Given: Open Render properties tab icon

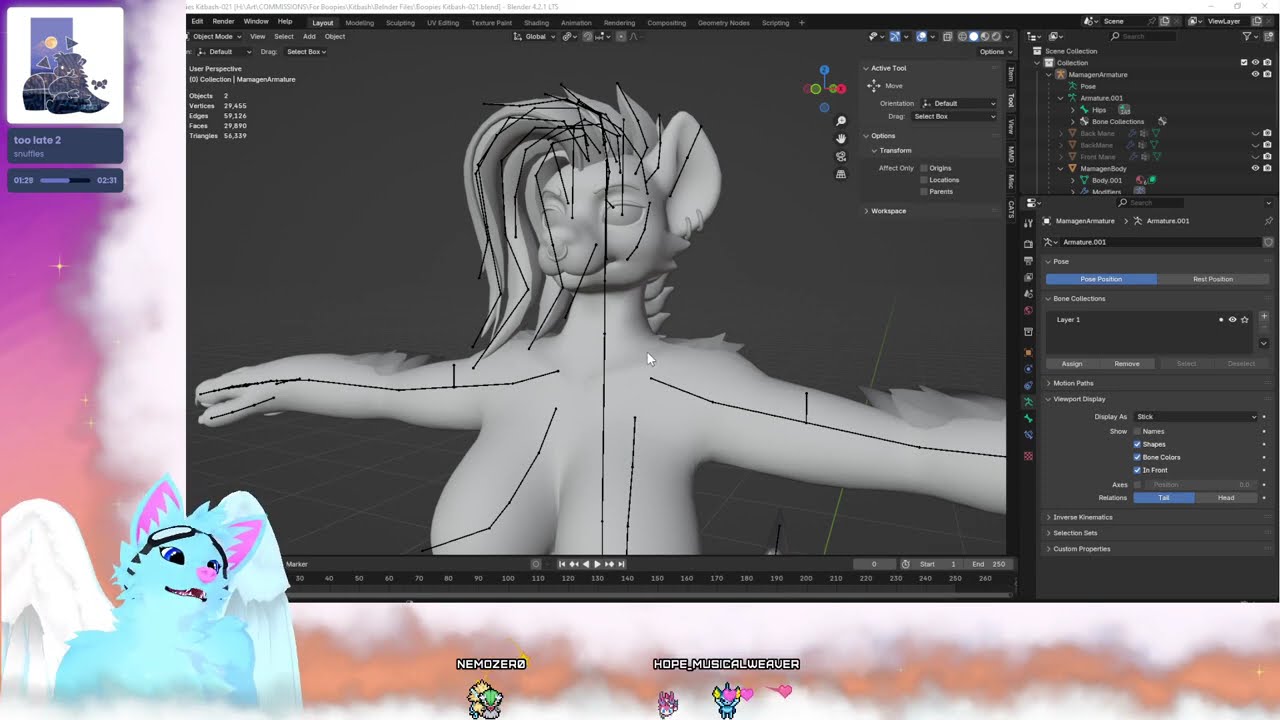Looking at the screenshot, I should 1028,244.
